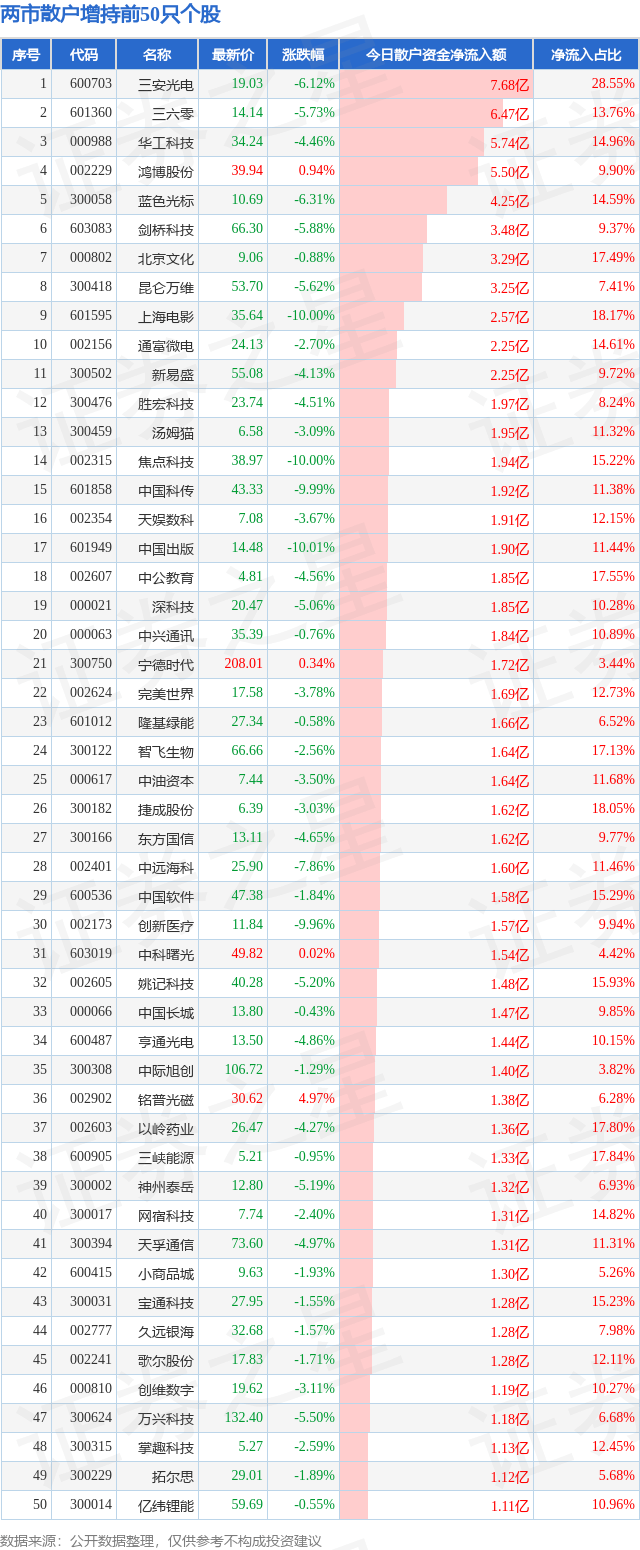Click 万兴科技 price 132.40
The image size is (640, 1550).
244,1418
